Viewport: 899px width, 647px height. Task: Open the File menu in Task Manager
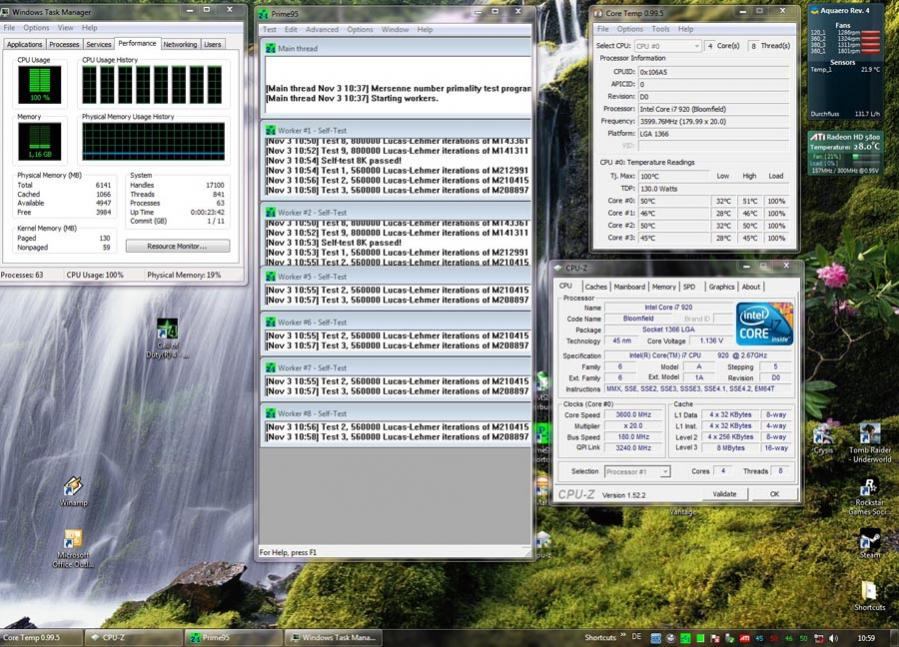coord(10,28)
